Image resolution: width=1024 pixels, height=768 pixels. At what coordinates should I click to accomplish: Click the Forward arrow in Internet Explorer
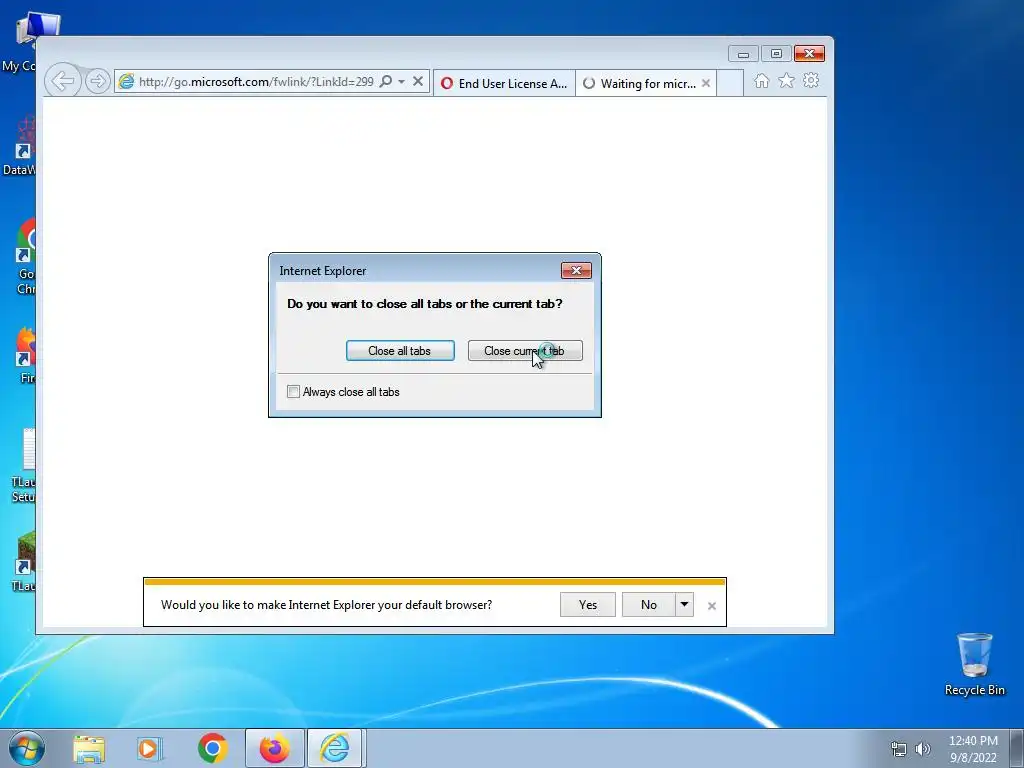[x=97, y=82]
